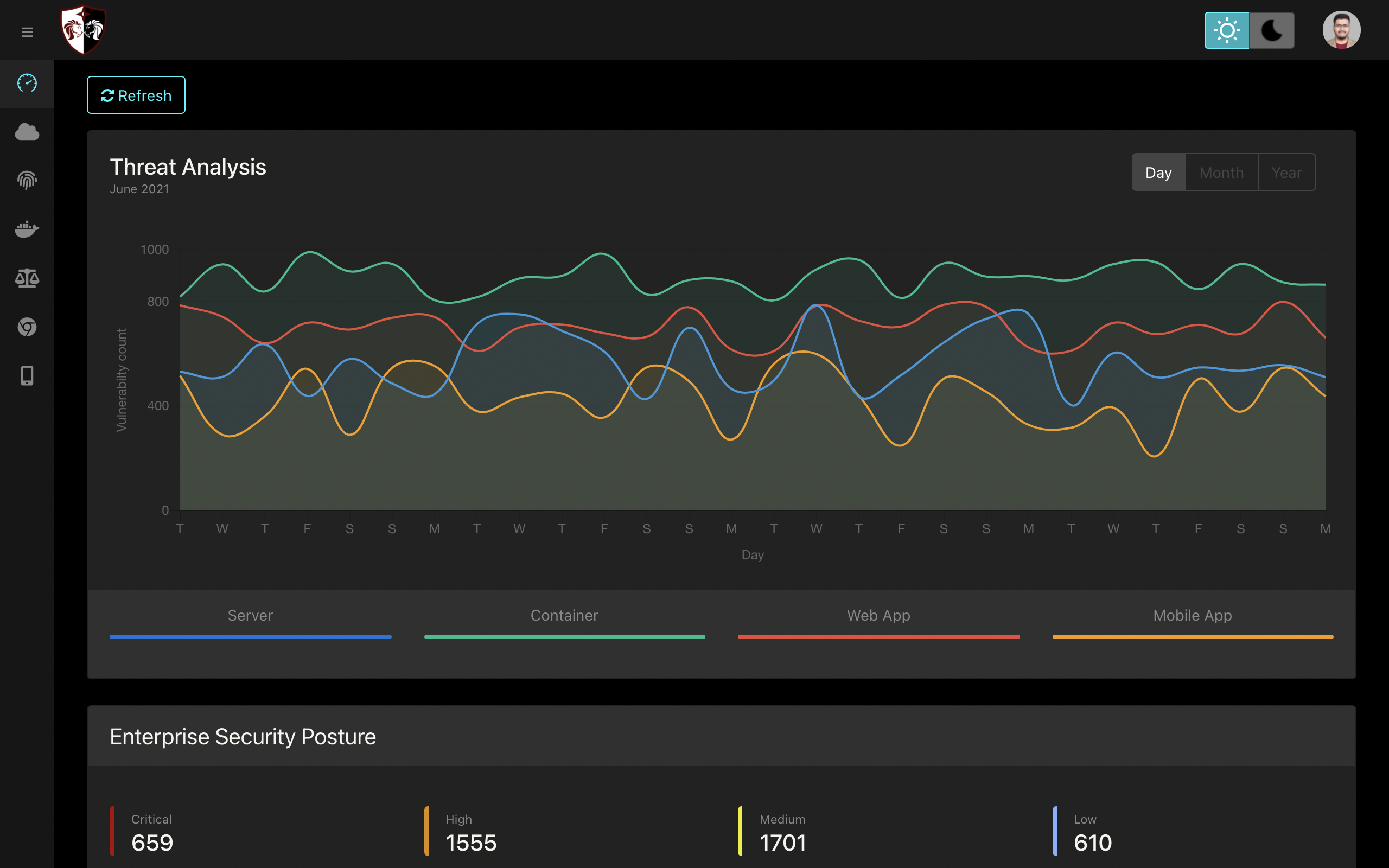Open the cloud security section
This screenshot has height=868, width=1389.
[27, 132]
